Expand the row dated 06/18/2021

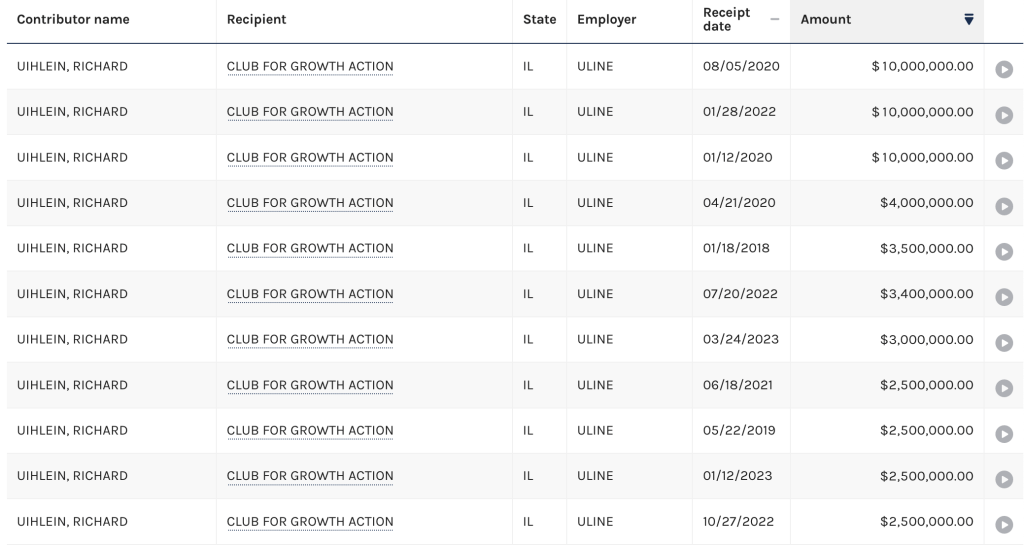coord(1004,388)
